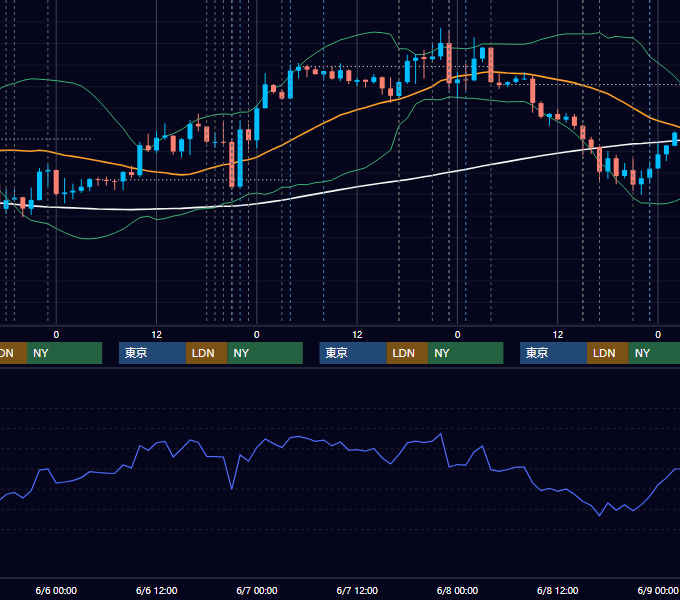Click the hour label 0 above 6/7 00:00
680x600 pixels.
pyautogui.click(x=257, y=335)
